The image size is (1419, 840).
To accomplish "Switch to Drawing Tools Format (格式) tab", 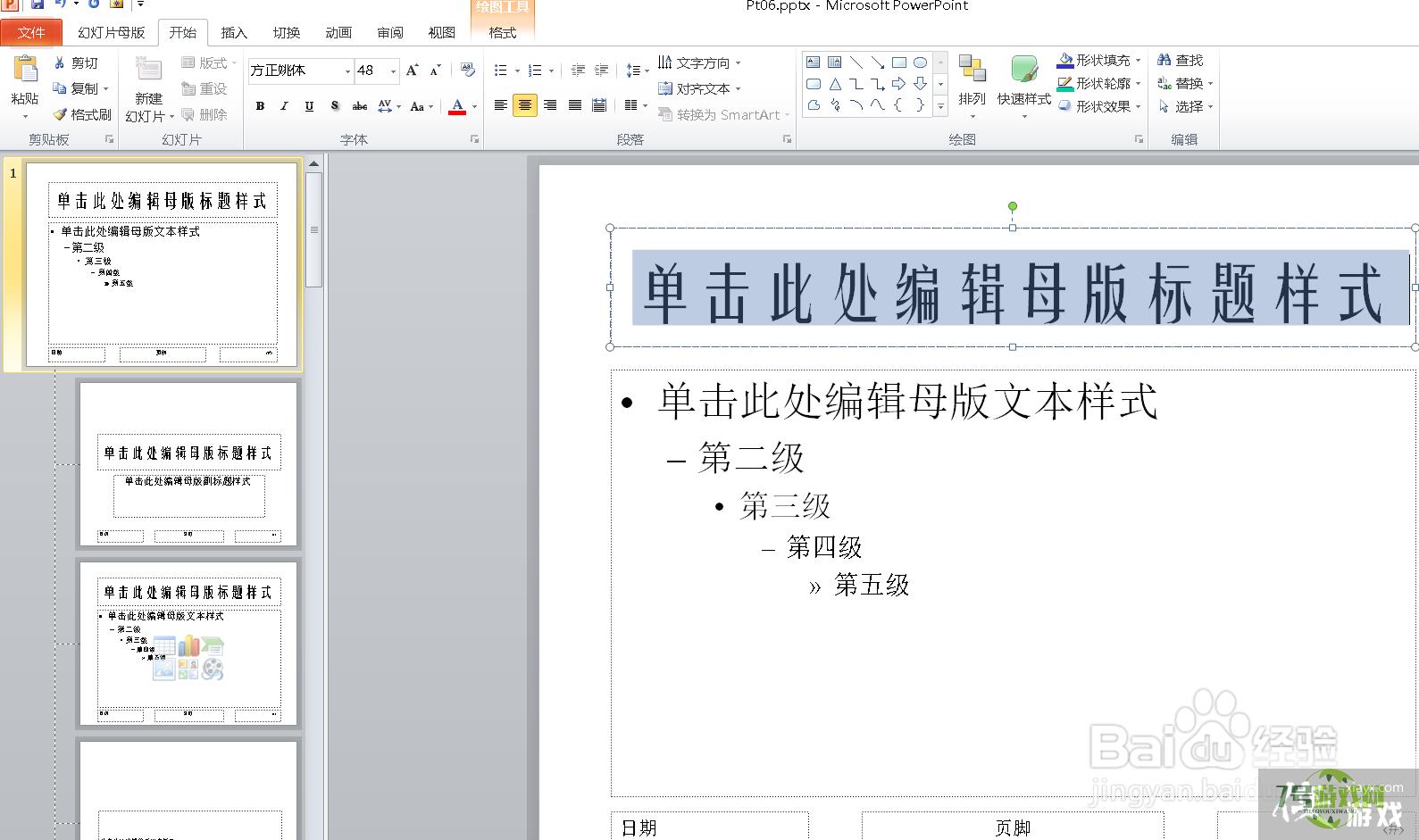I will pos(503,32).
